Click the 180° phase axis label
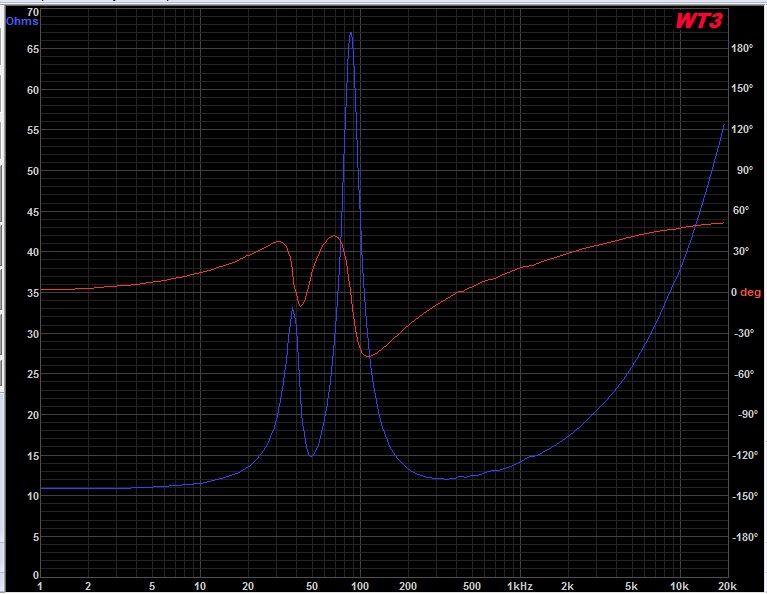767x594 pixels. pyautogui.click(x=742, y=48)
